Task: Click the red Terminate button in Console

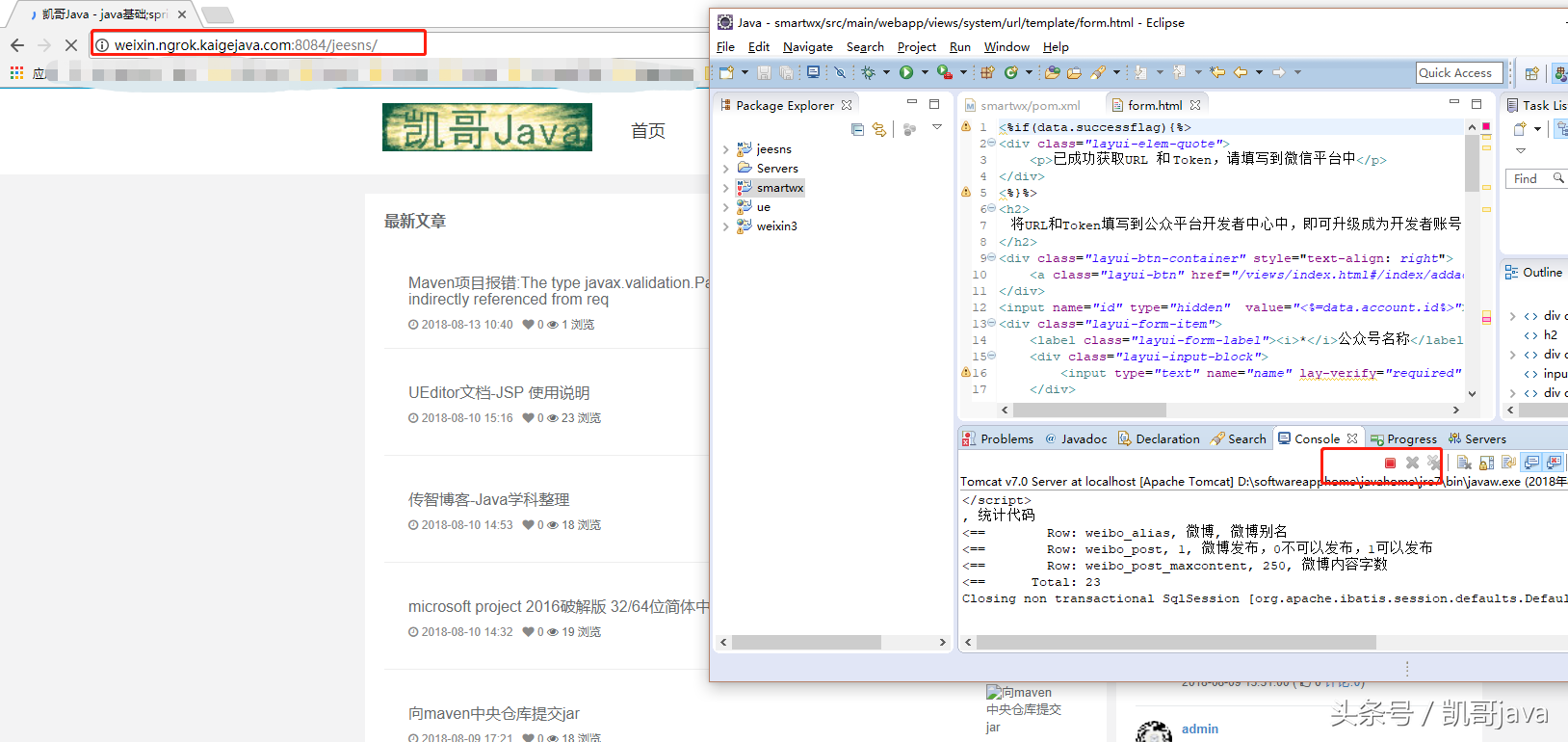Action: click(x=1390, y=464)
